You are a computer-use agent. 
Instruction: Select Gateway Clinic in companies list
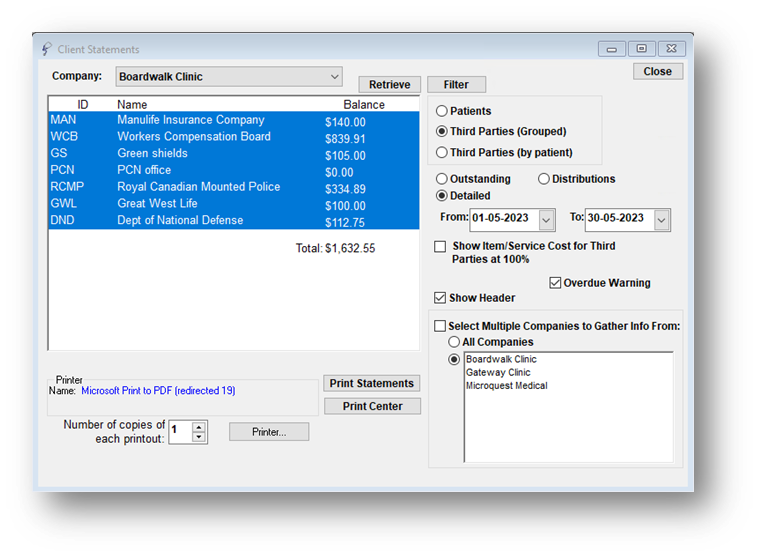point(498,372)
